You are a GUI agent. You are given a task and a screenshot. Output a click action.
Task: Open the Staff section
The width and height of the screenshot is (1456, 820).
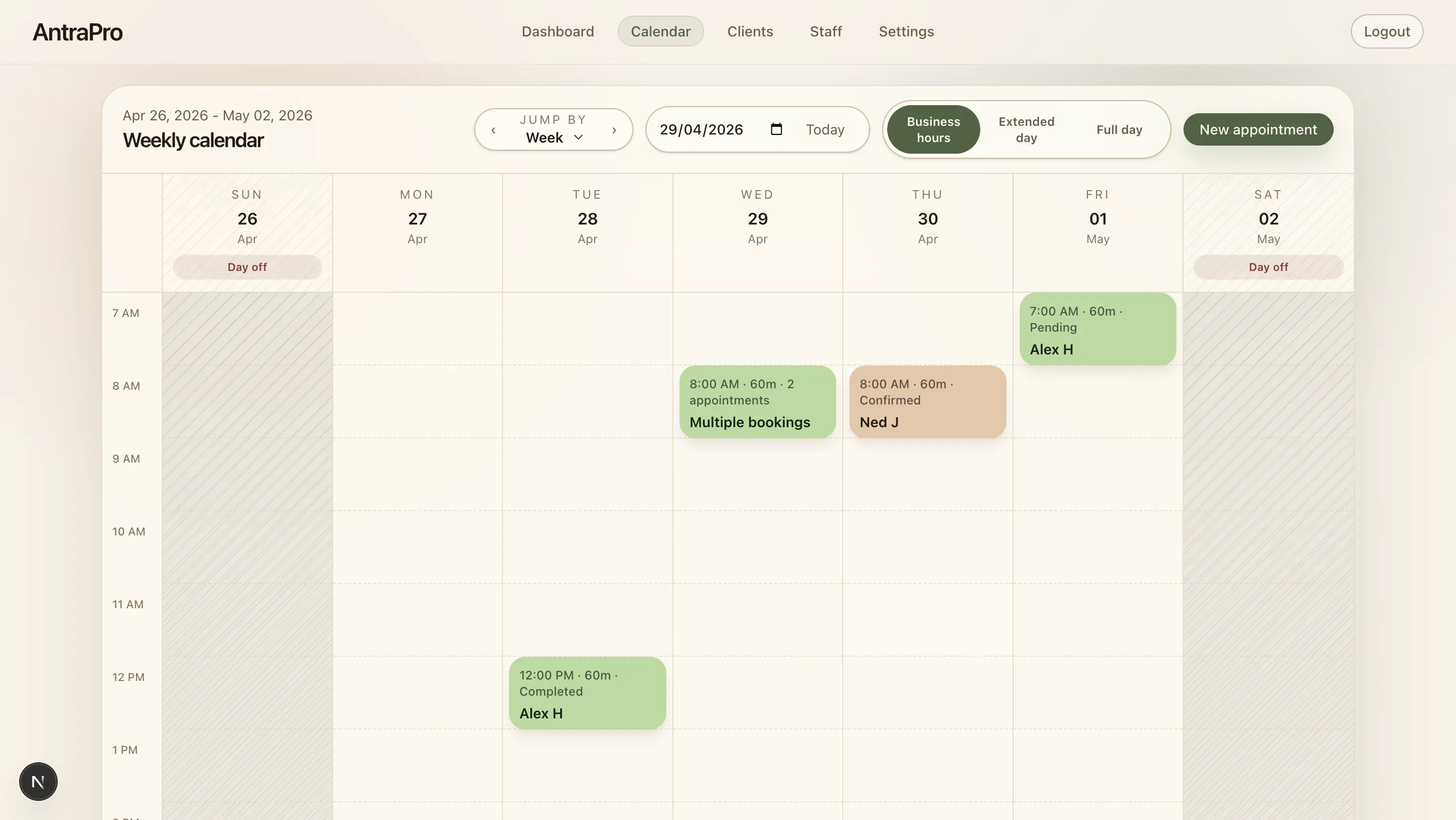(x=826, y=31)
